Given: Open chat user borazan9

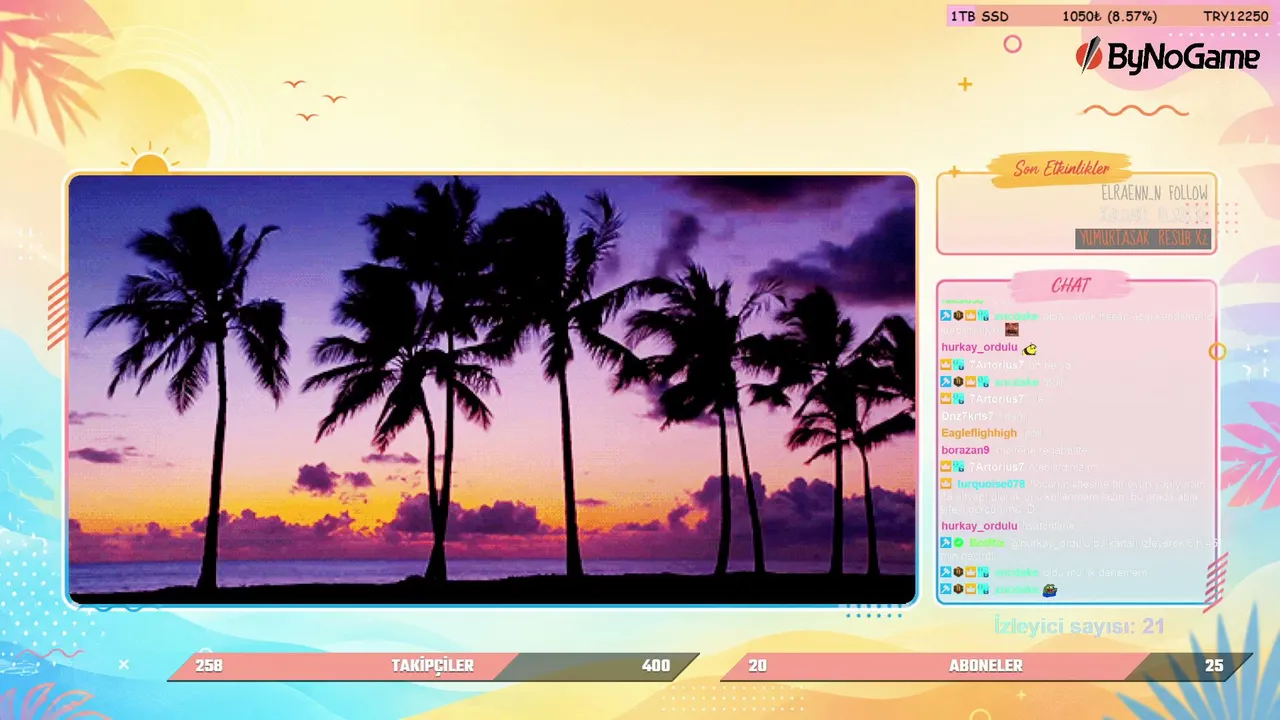Looking at the screenshot, I should point(965,450).
